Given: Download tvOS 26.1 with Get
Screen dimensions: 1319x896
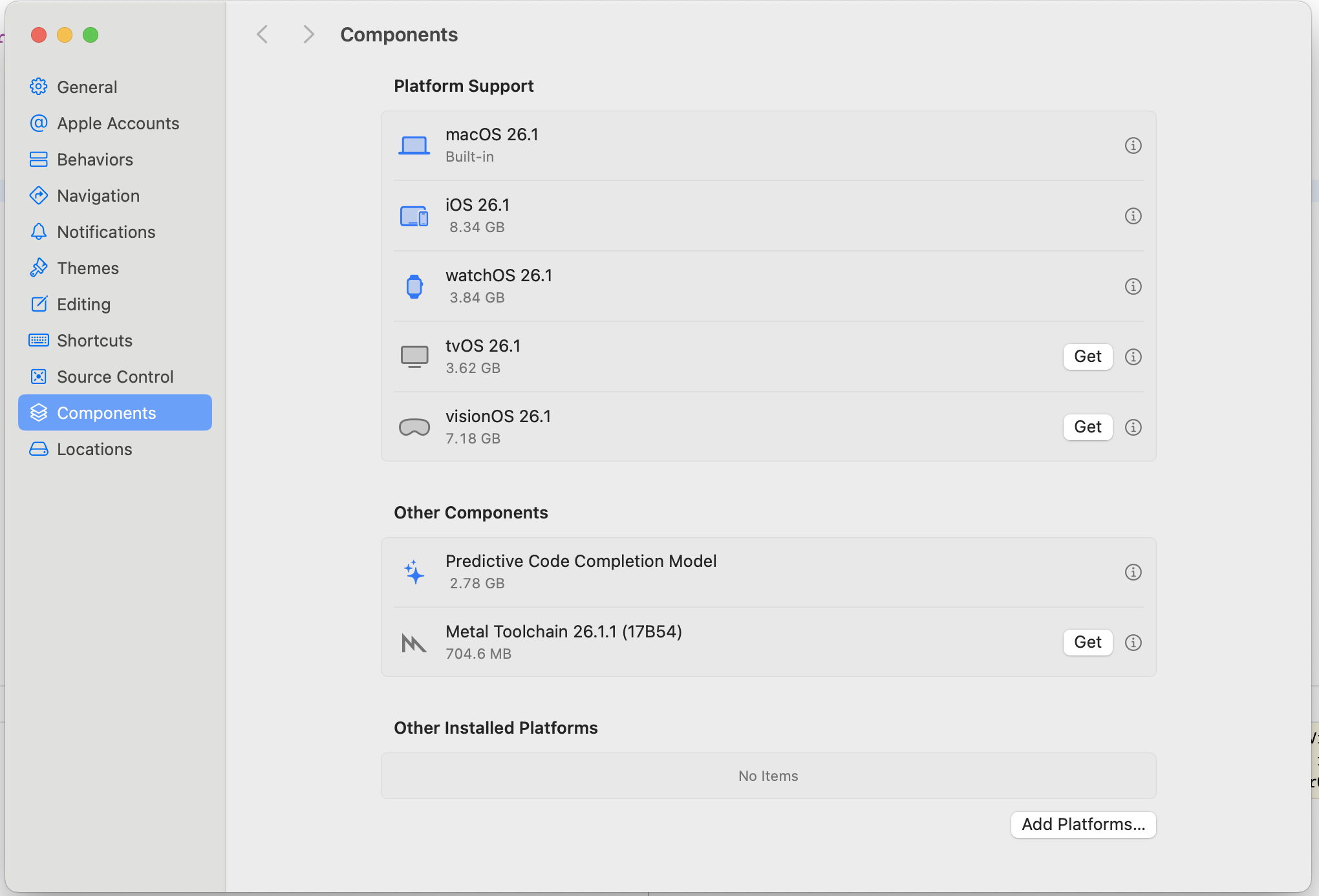Looking at the screenshot, I should [x=1088, y=357].
